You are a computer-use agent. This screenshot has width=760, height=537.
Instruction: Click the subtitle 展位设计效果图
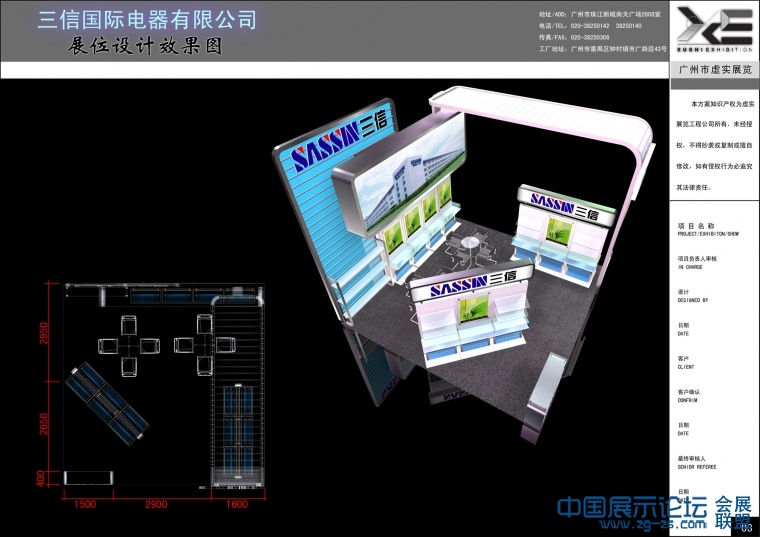(x=145, y=46)
